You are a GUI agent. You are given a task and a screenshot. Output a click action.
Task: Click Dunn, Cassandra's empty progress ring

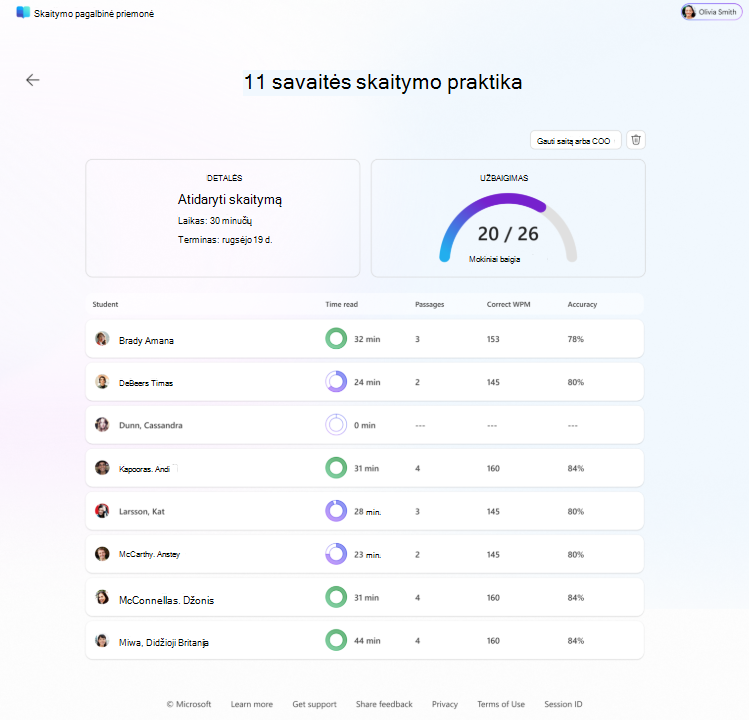click(x=336, y=425)
